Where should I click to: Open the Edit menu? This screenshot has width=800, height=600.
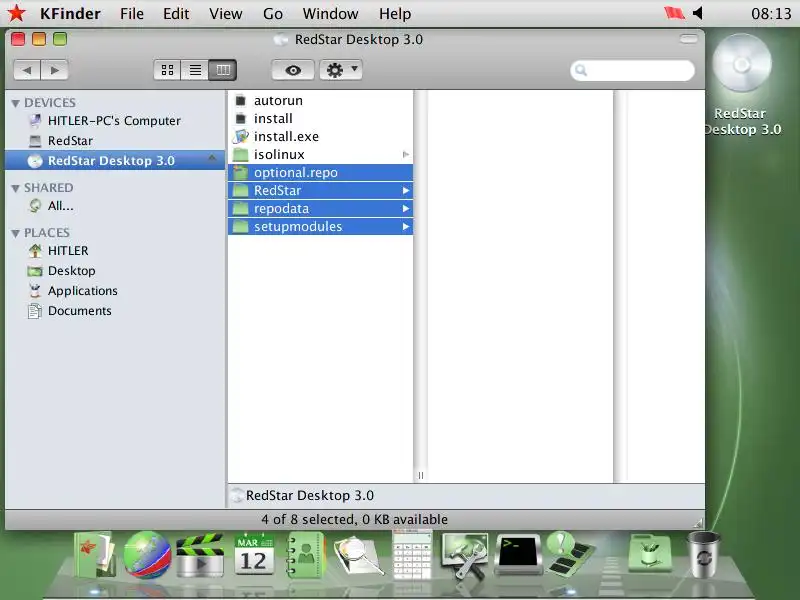coord(176,14)
